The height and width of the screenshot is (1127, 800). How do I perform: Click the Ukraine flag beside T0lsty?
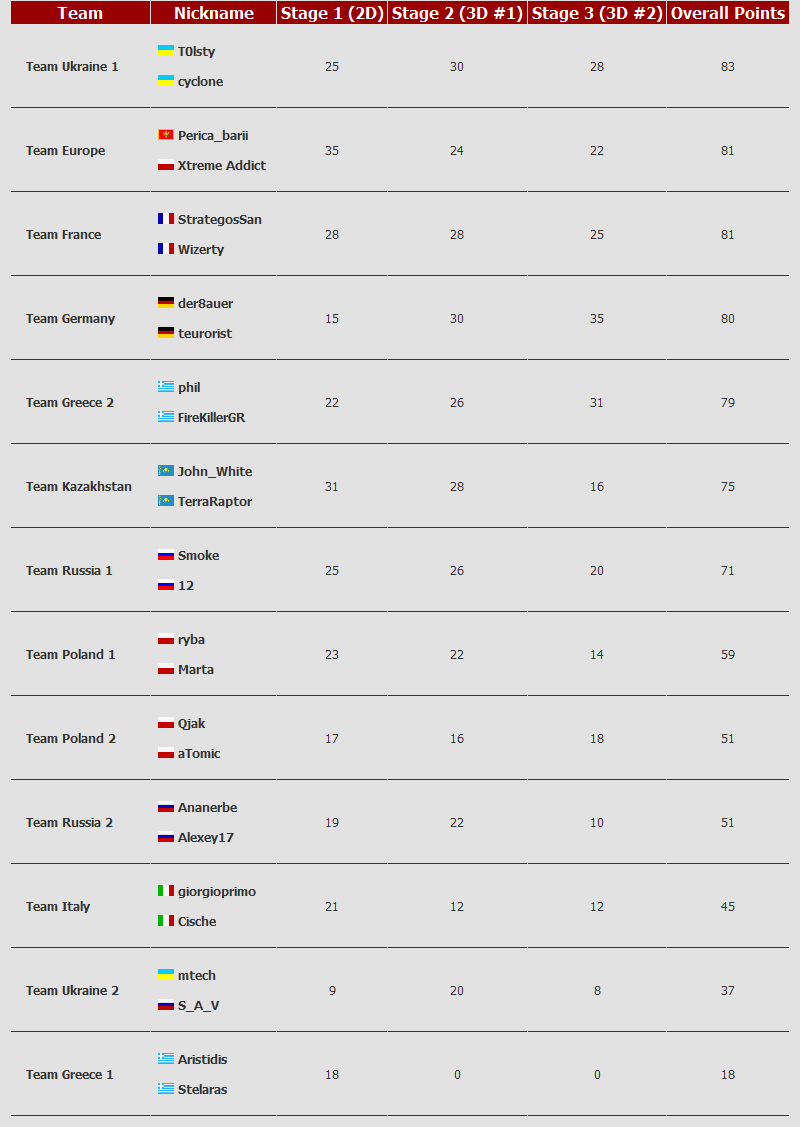(166, 50)
